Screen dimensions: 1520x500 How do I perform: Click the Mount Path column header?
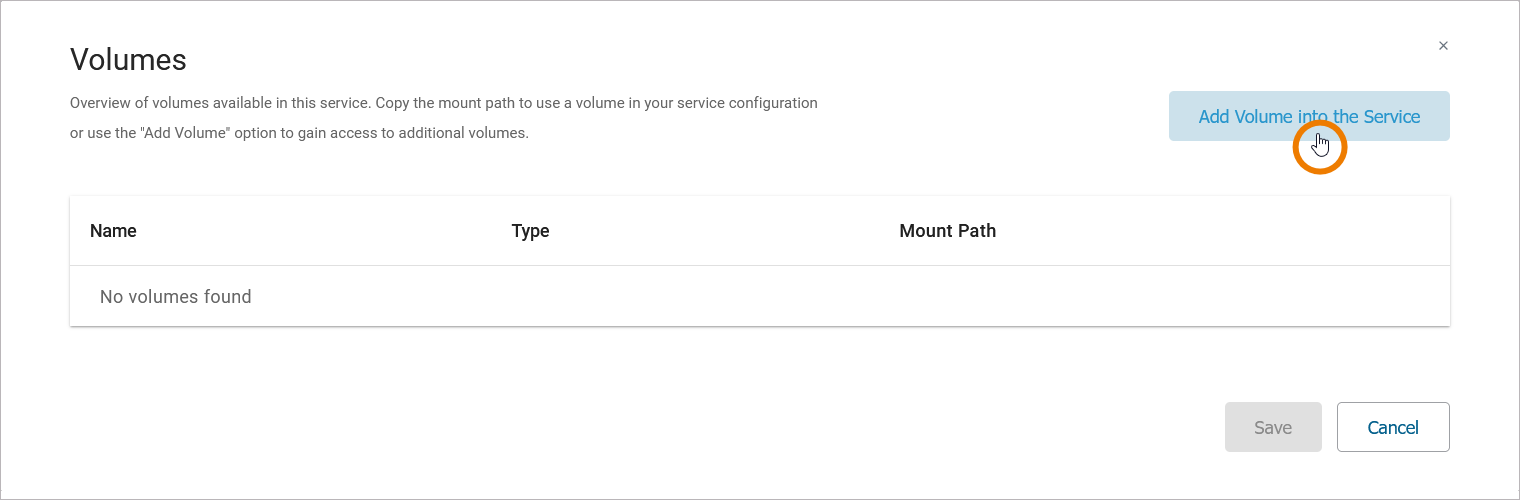coord(947,231)
